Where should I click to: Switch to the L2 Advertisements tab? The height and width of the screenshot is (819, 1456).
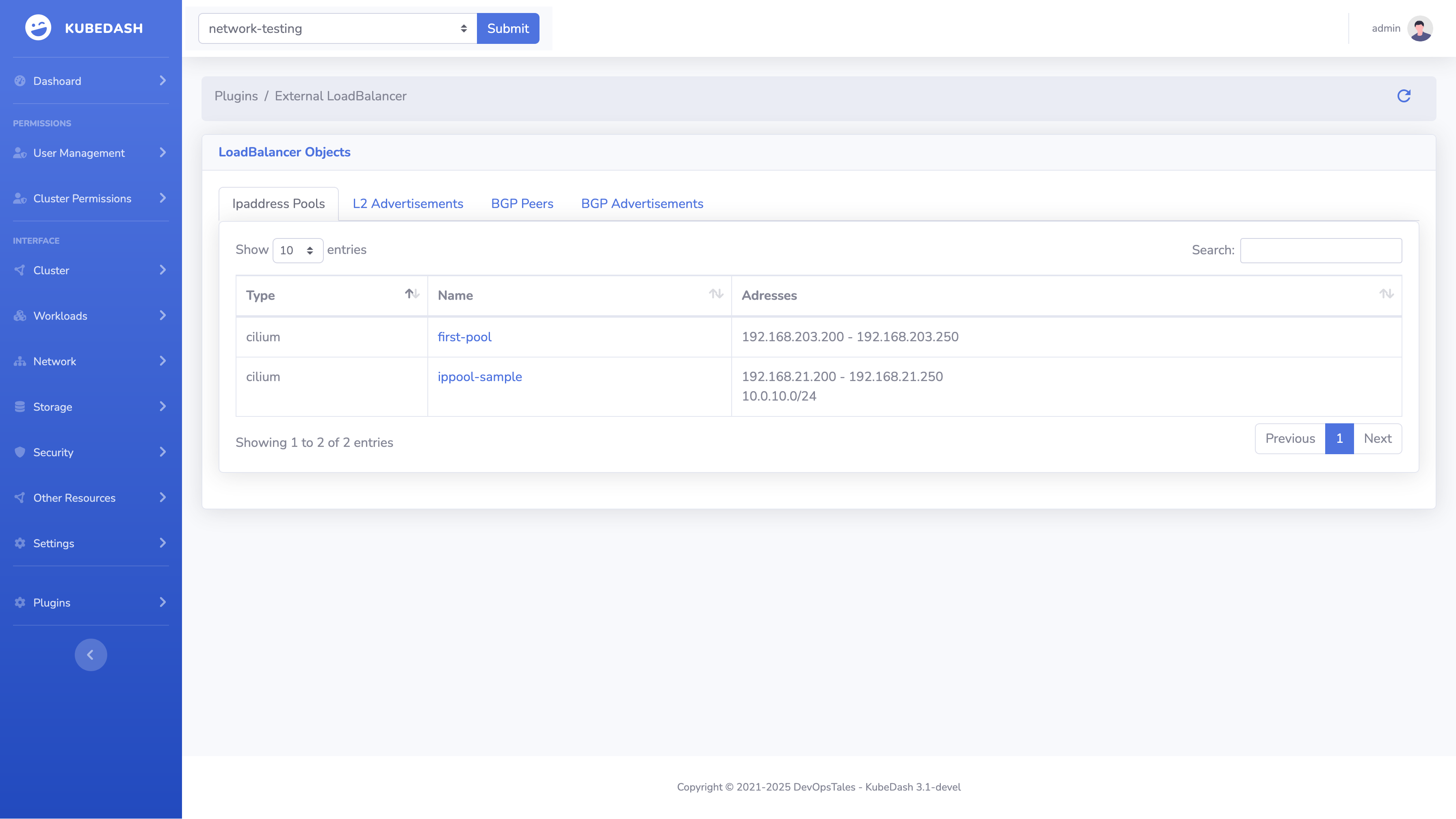pos(407,204)
